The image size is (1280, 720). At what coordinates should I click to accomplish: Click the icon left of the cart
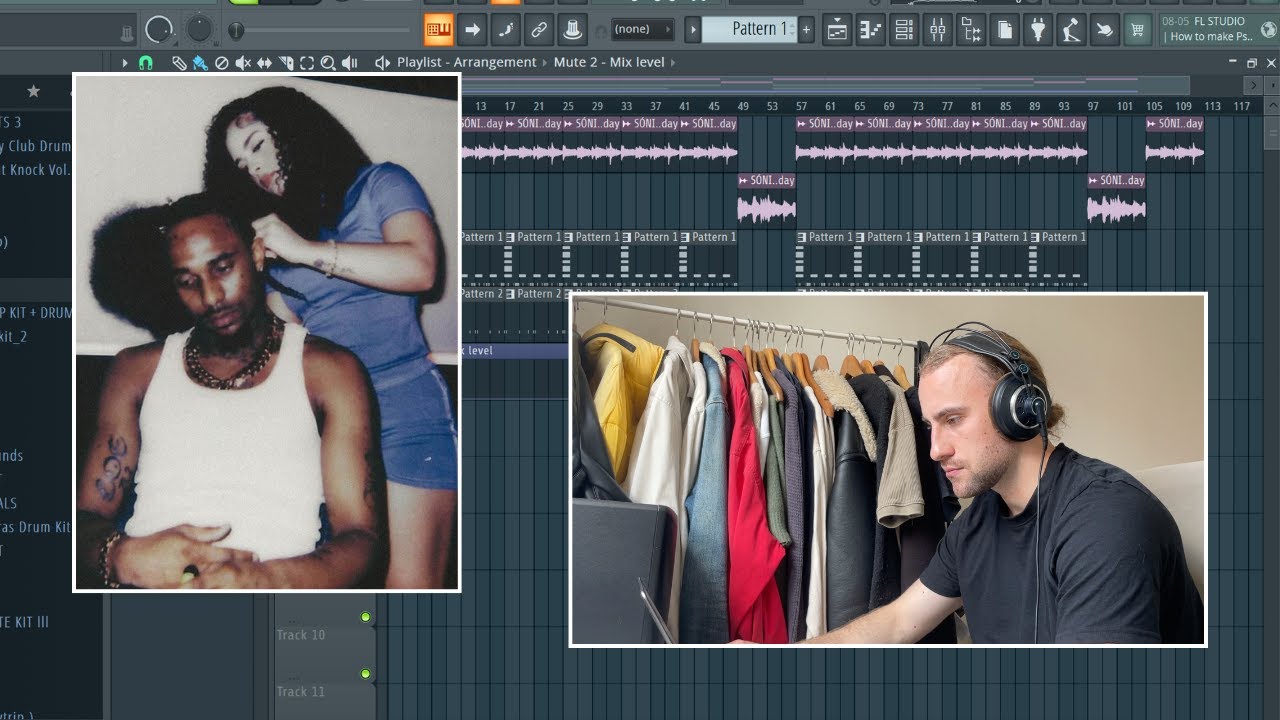[x=1104, y=30]
